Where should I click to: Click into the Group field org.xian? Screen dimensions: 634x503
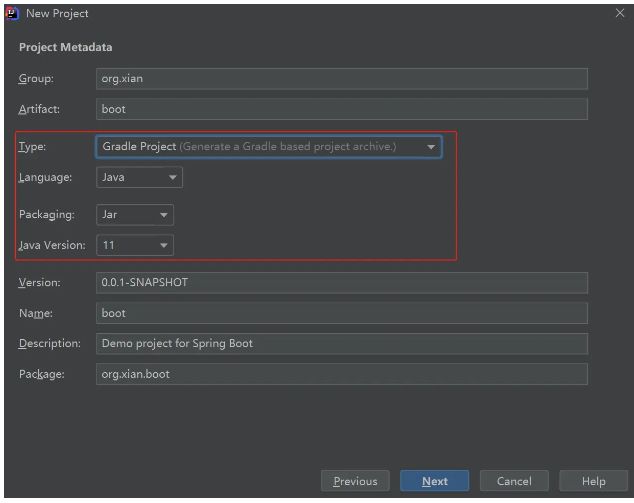click(342, 78)
